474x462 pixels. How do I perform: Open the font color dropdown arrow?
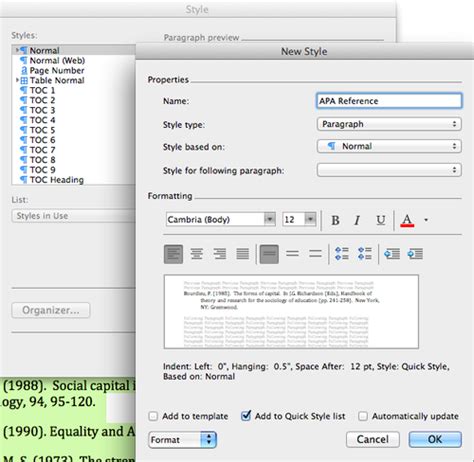click(x=426, y=220)
